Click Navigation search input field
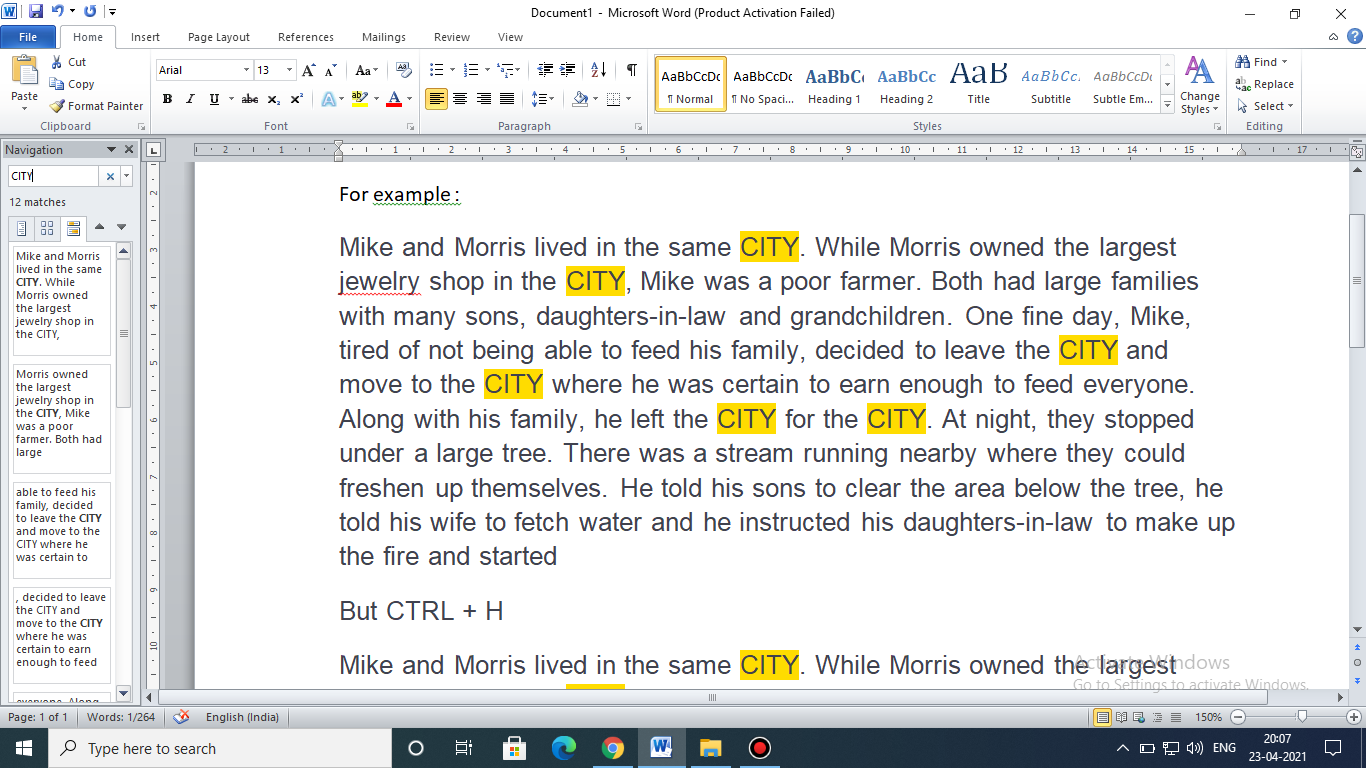Screen dimensions: 1366x768 (x=55, y=176)
